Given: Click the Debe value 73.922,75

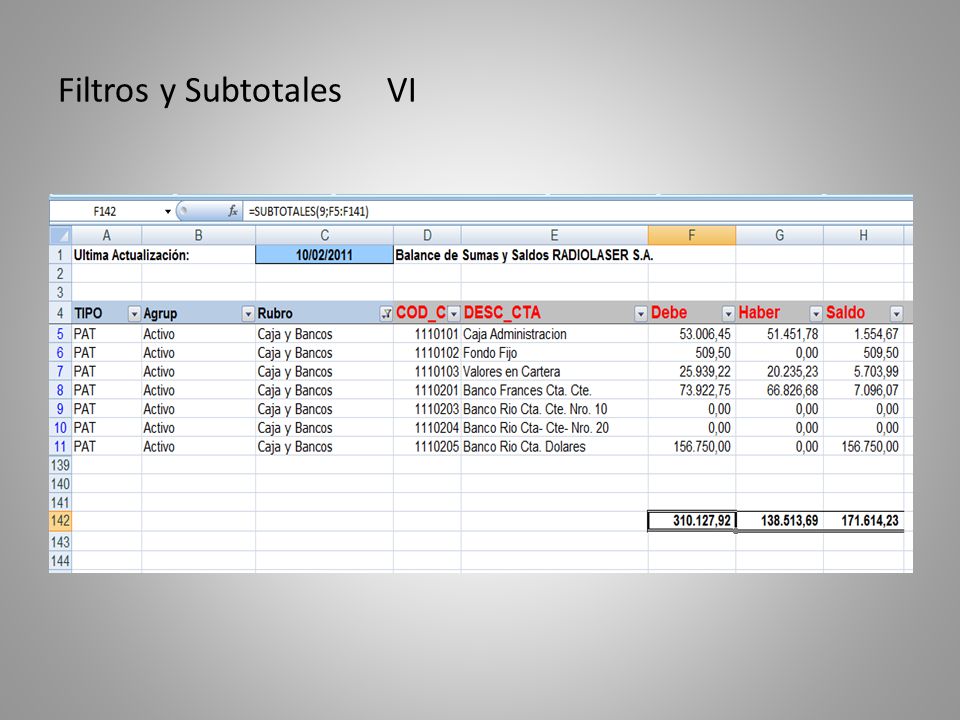Looking at the screenshot, I should coord(692,390).
